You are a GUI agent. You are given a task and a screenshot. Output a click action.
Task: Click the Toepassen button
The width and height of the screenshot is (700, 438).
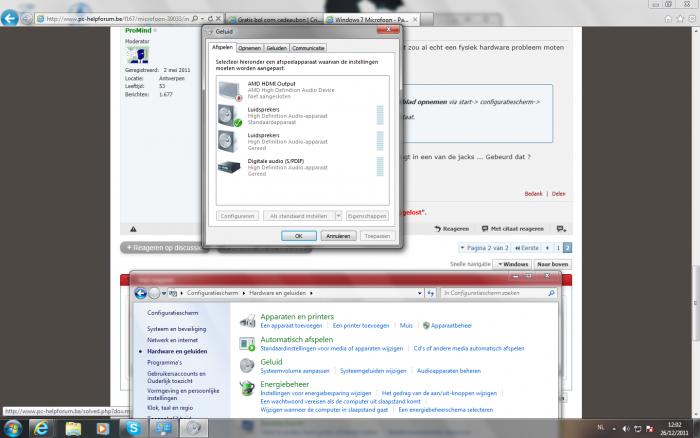377,236
